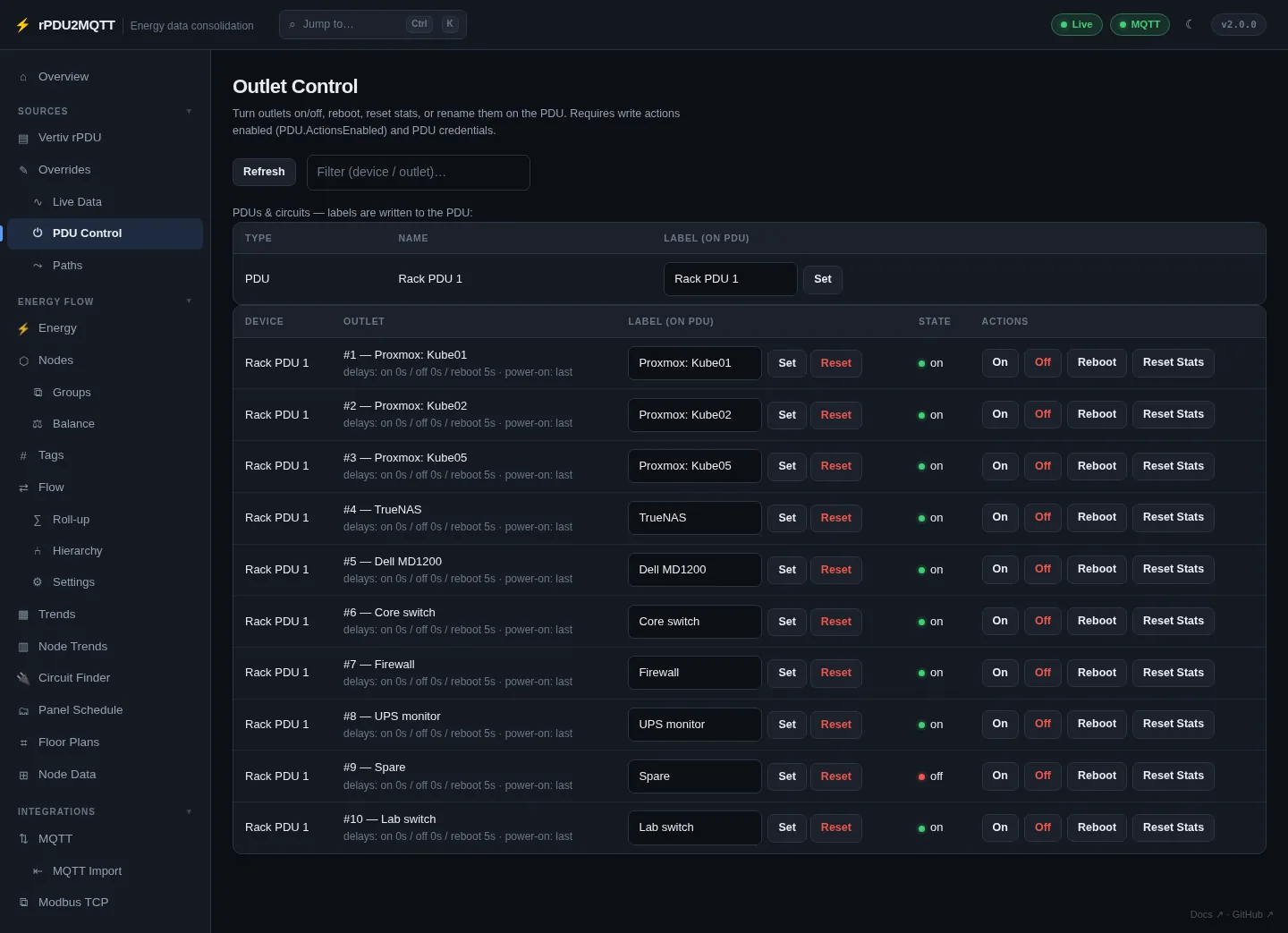Open Modbus TCP integration
This screenshot has width=1288, height=933.
(105, 903)
